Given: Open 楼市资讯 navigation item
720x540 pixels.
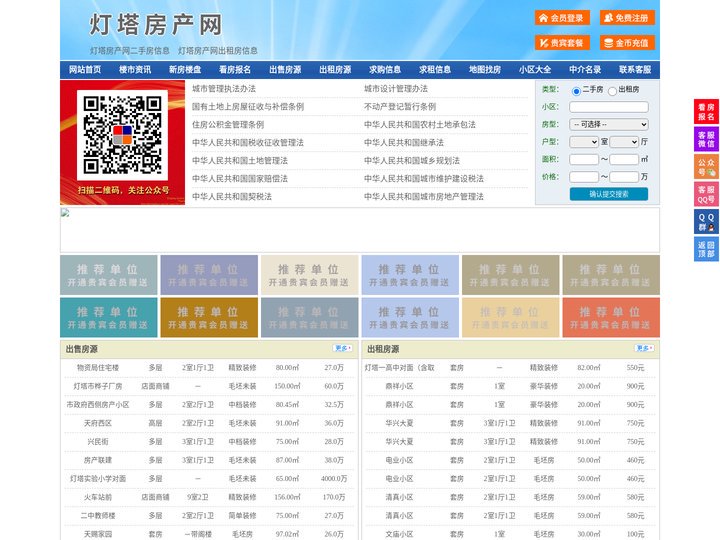Looking at the screenshot, I should [x=135, y=70].
